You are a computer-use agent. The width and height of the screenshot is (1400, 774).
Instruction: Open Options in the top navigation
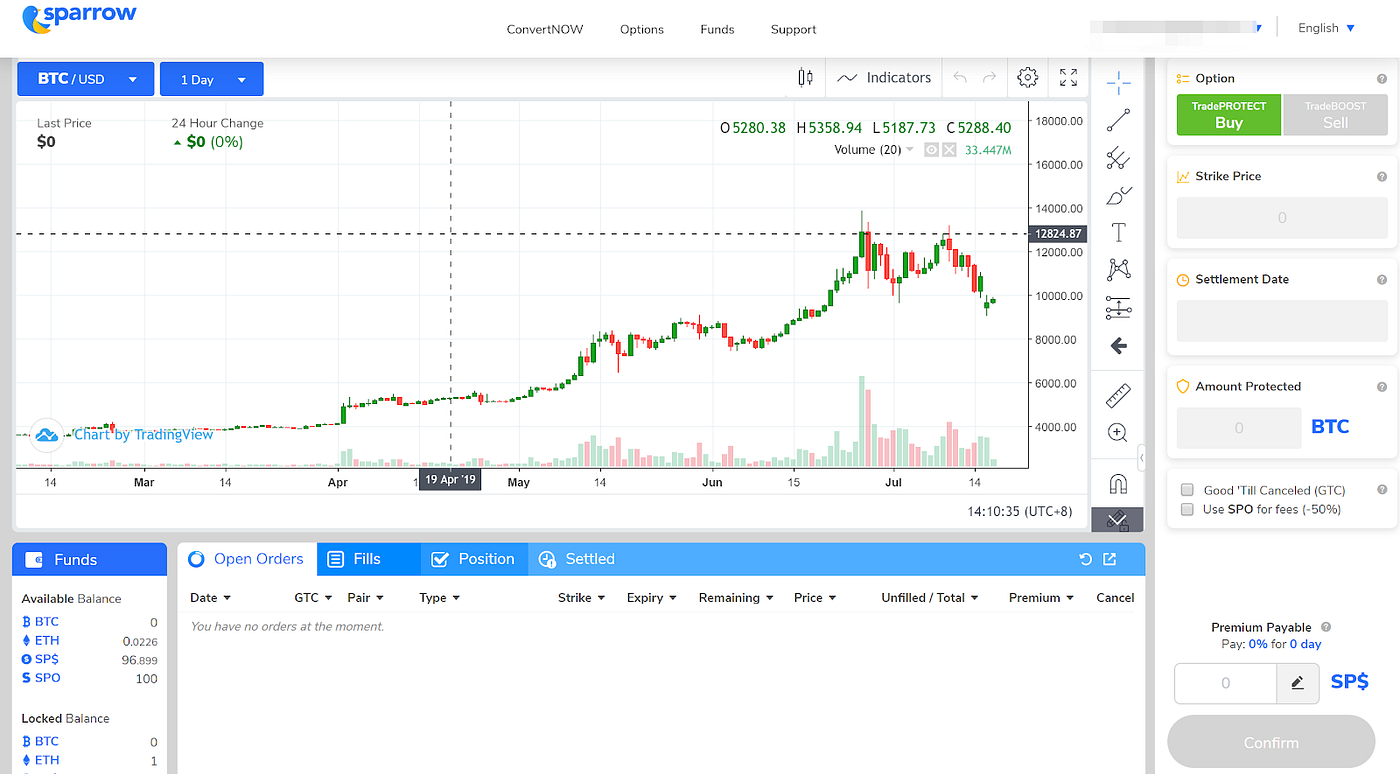click(x=642, y=29)
